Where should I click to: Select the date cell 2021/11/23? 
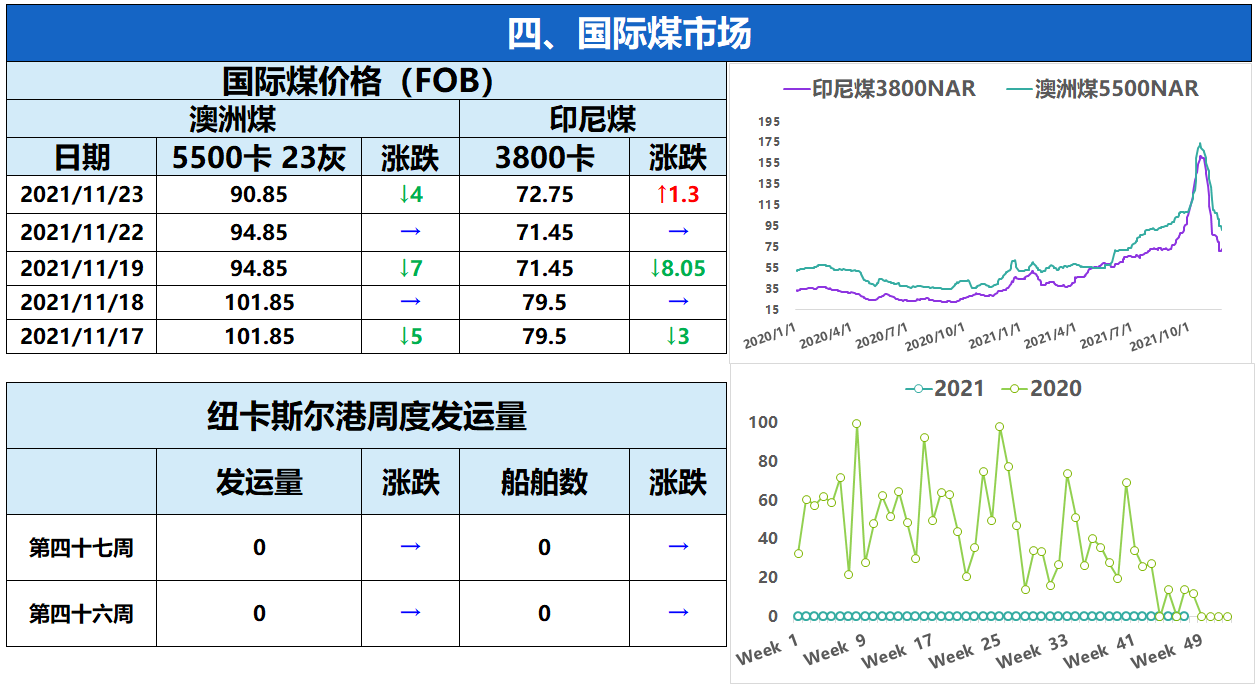point(82,194)
